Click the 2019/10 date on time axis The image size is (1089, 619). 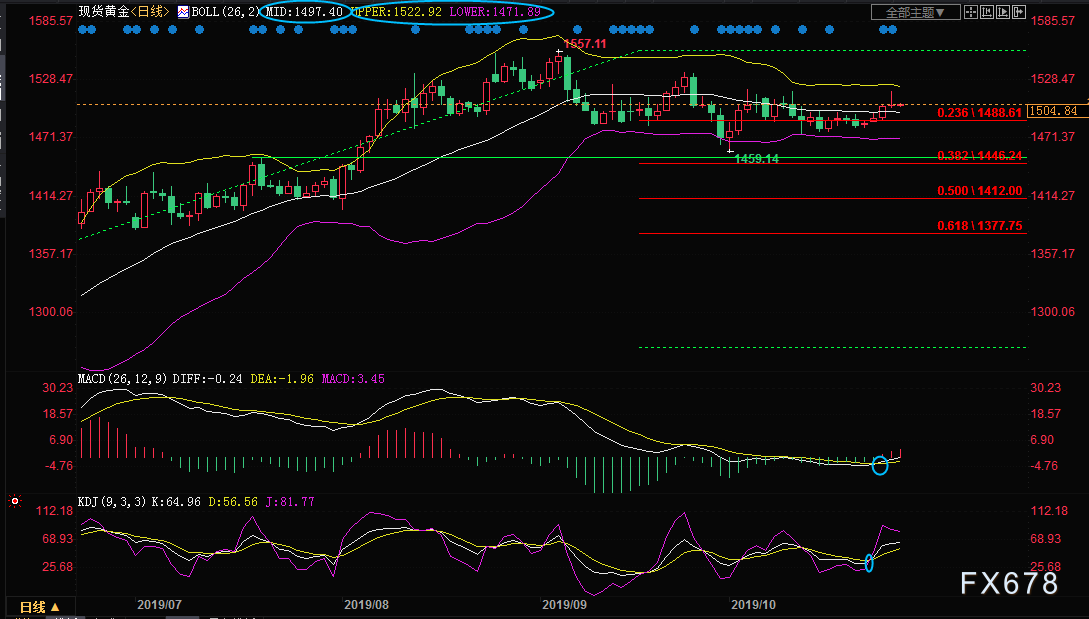point(754,604)
